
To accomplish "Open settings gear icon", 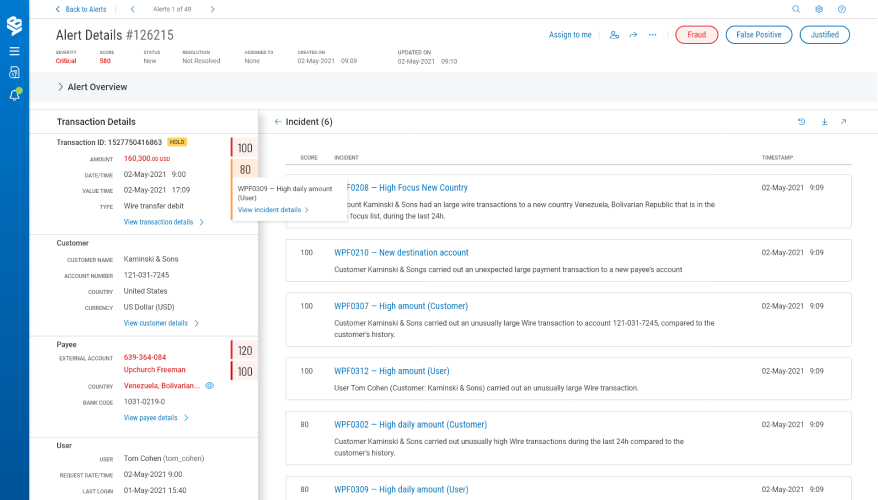I will [819, 9].
